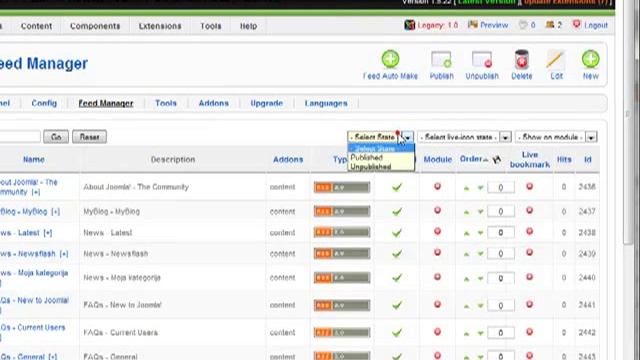Click the Unpublish toolbar icon
The height and width of the screenshot is (360, 640).
tap(482, 60)
